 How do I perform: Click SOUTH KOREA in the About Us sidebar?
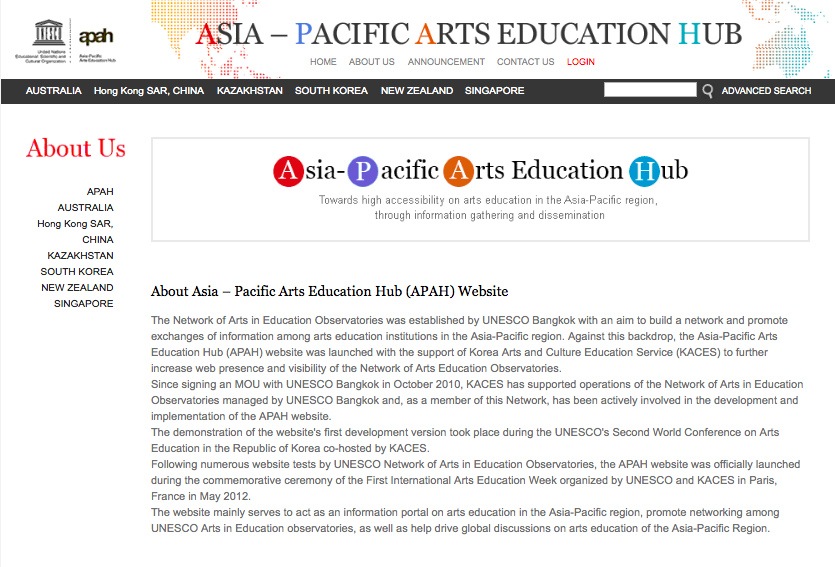(77, 272)
